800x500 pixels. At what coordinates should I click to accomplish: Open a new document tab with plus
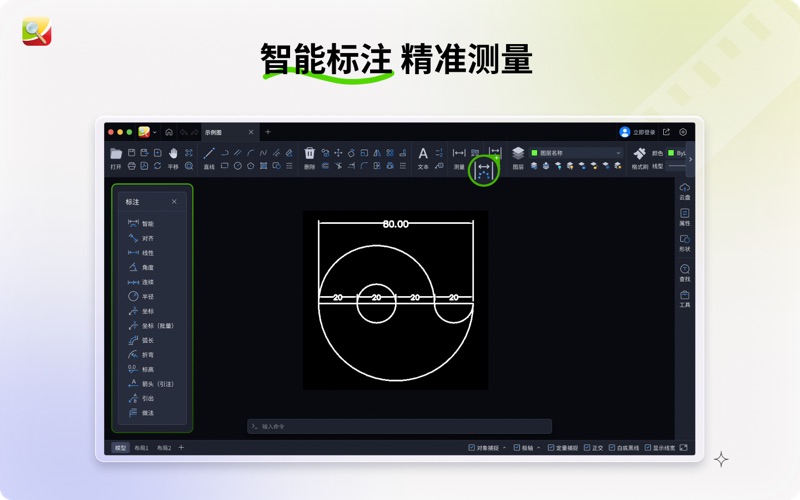[268, 132]
